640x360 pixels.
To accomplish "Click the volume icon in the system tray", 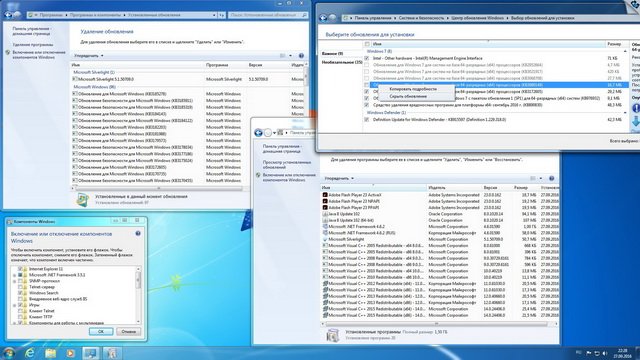I will 605,353.
